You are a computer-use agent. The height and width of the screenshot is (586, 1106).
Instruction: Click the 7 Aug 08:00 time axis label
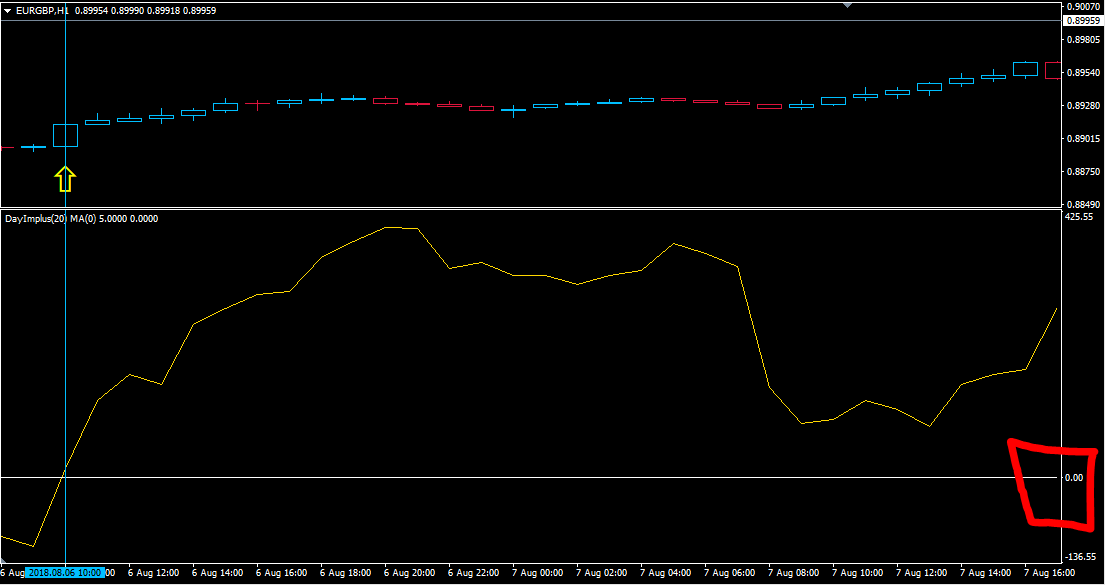[794, 573]
